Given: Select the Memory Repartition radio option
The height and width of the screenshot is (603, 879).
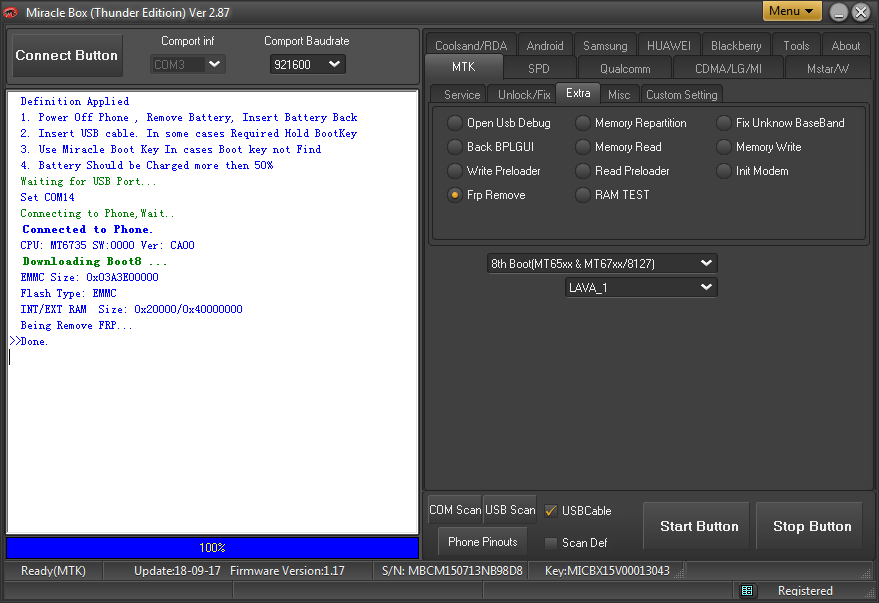Looking at the screenshot, I should pos(582,123).
